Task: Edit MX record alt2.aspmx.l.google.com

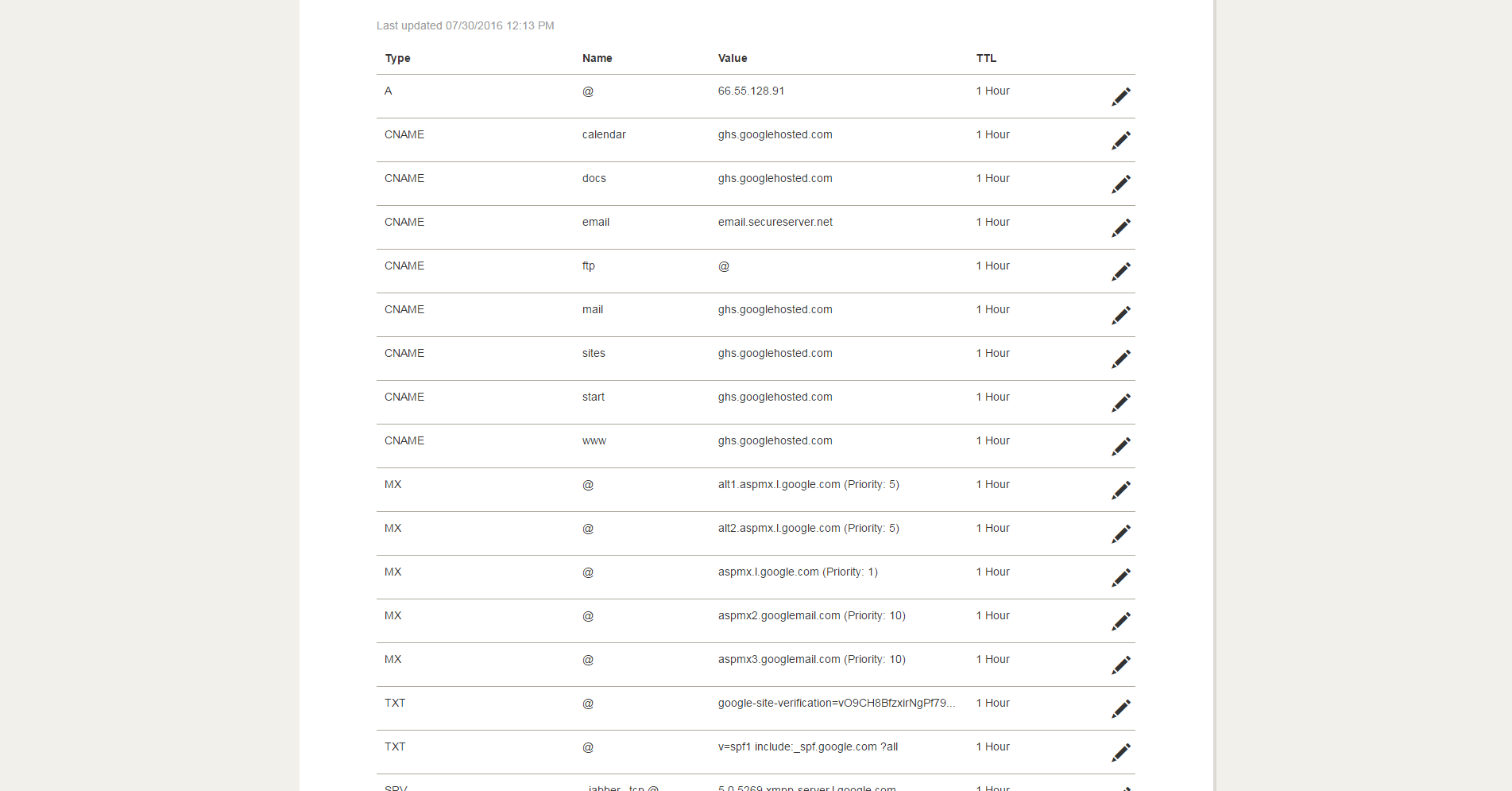Action: point(1121,534)
